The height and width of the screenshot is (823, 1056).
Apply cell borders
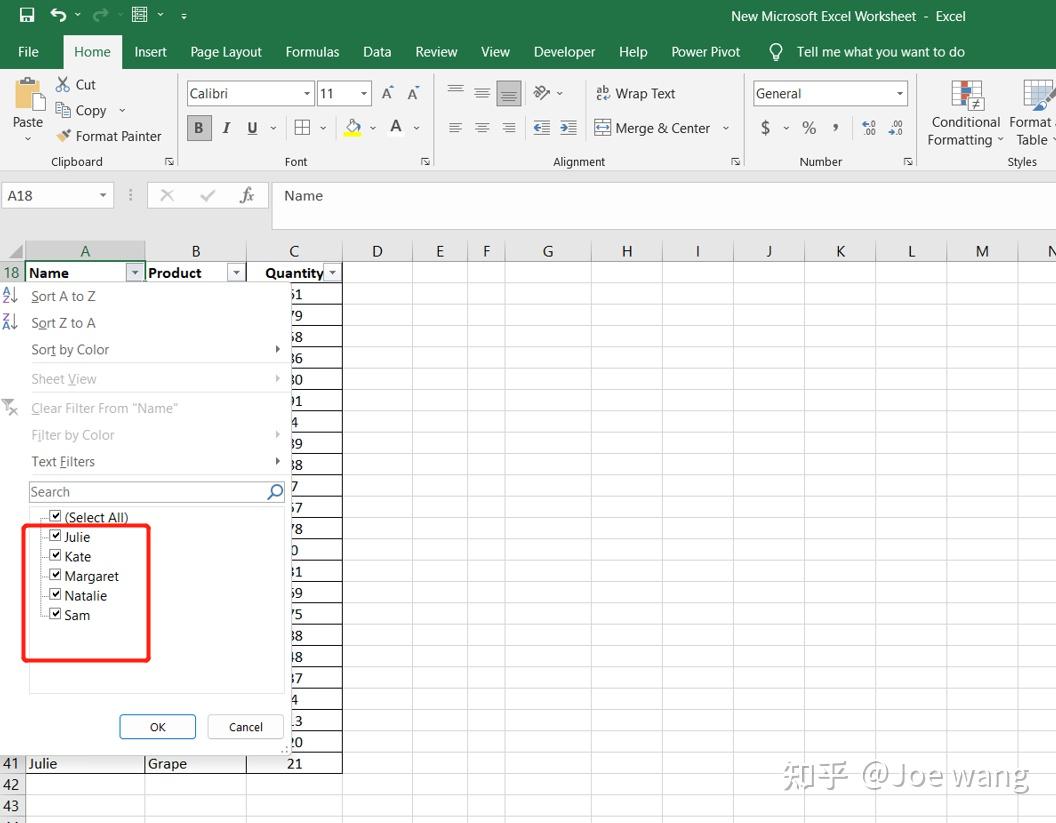[x=302, y=128]
